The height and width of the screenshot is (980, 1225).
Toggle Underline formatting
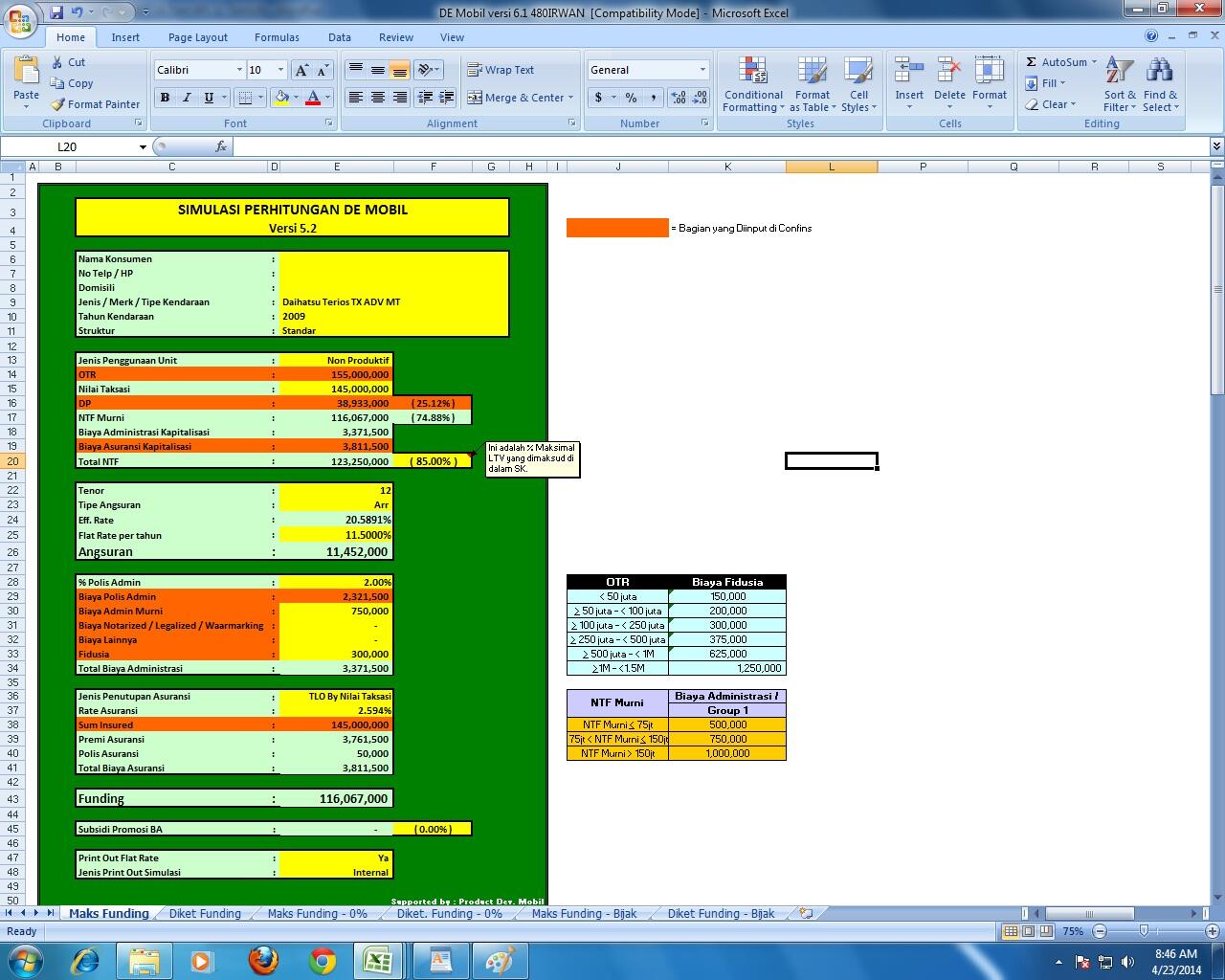pyautogui.click(x=209, y=98)
